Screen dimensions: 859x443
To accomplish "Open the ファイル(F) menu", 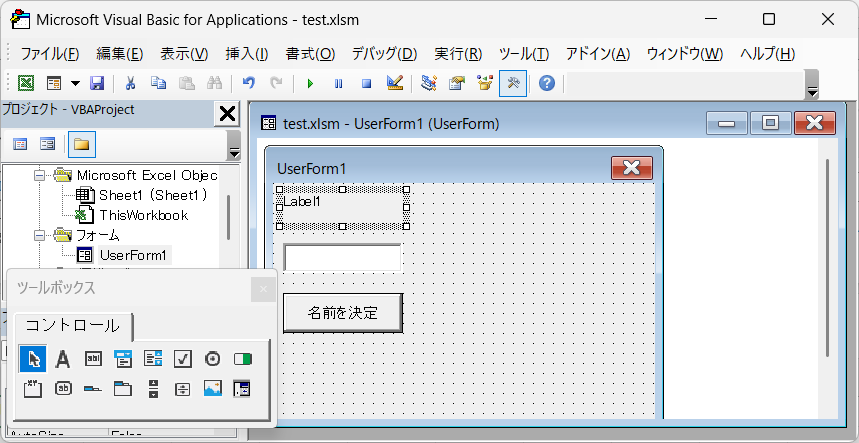I will [50, 54].
